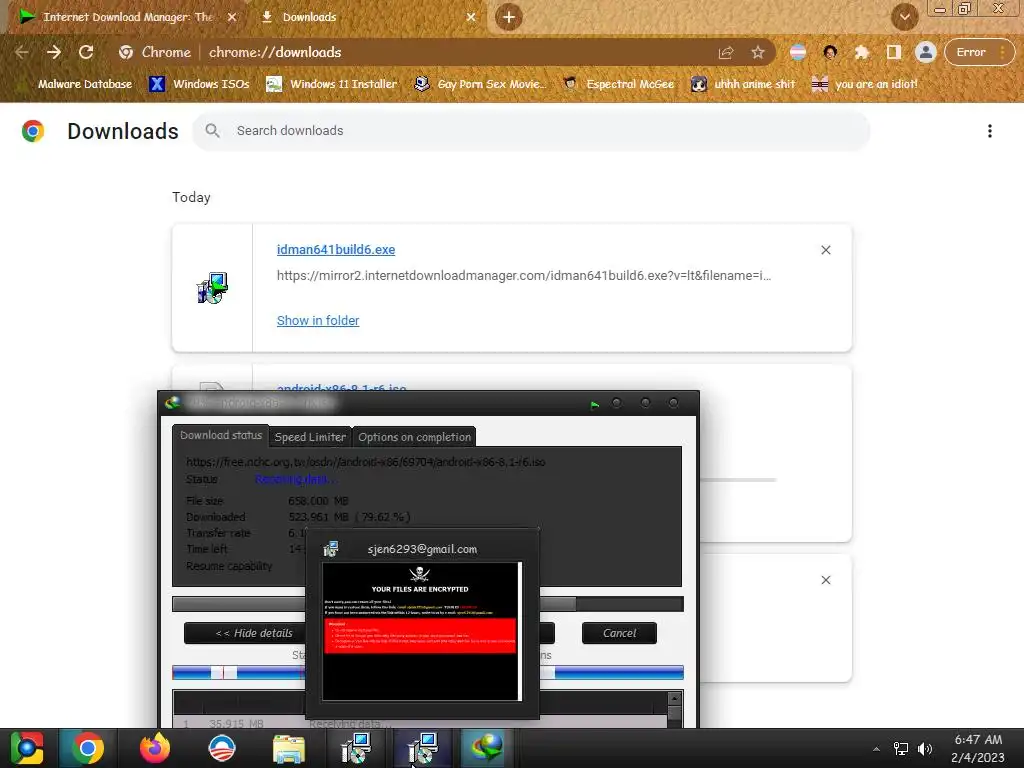Open the Speed Limiter tab

(x=310, y=437)
